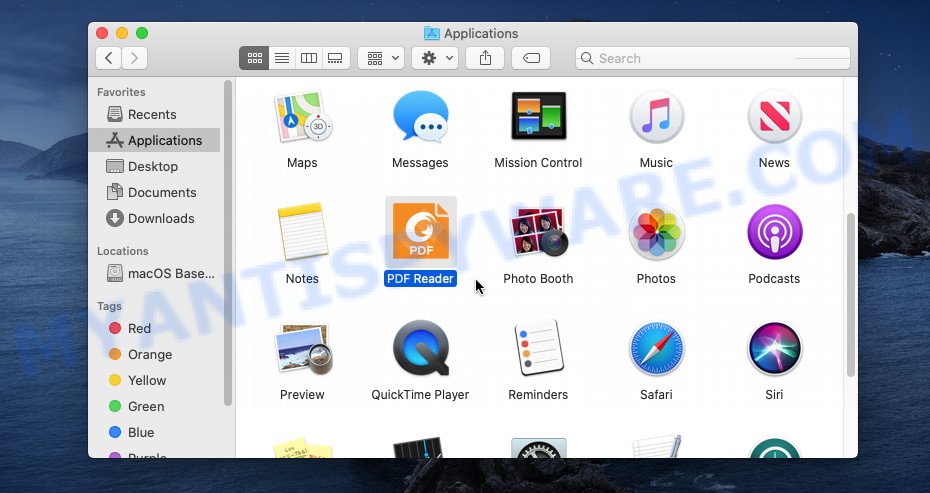This screenshot has height=493, width=930.
Task: Switch to icon view
Action: (x=254, y=58)
